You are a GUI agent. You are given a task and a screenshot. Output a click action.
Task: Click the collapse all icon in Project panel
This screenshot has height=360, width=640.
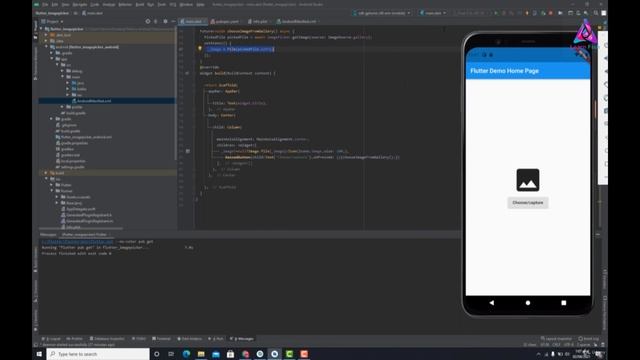point(156,21)
